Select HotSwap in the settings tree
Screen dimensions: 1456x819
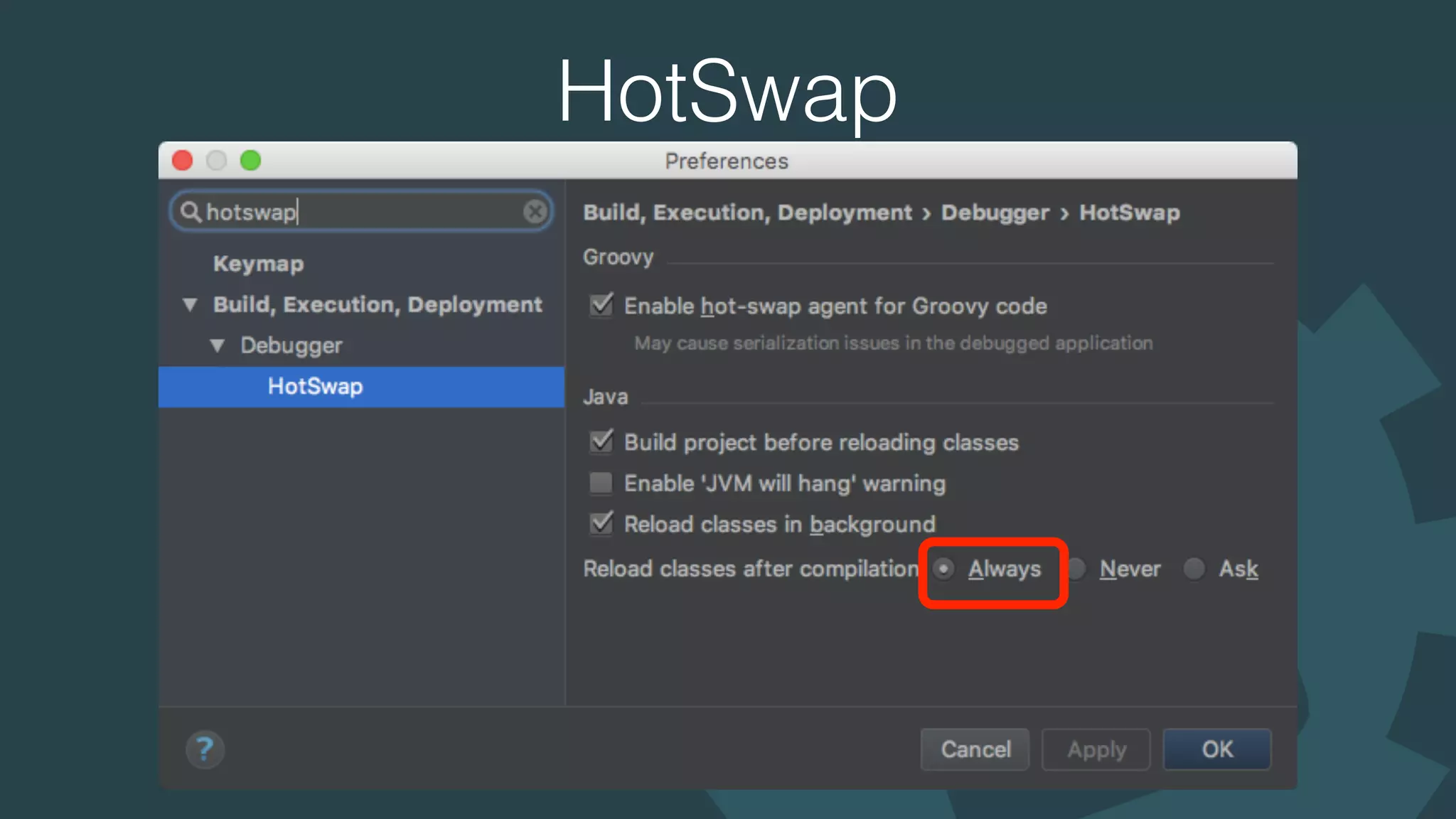click(361, 387)
